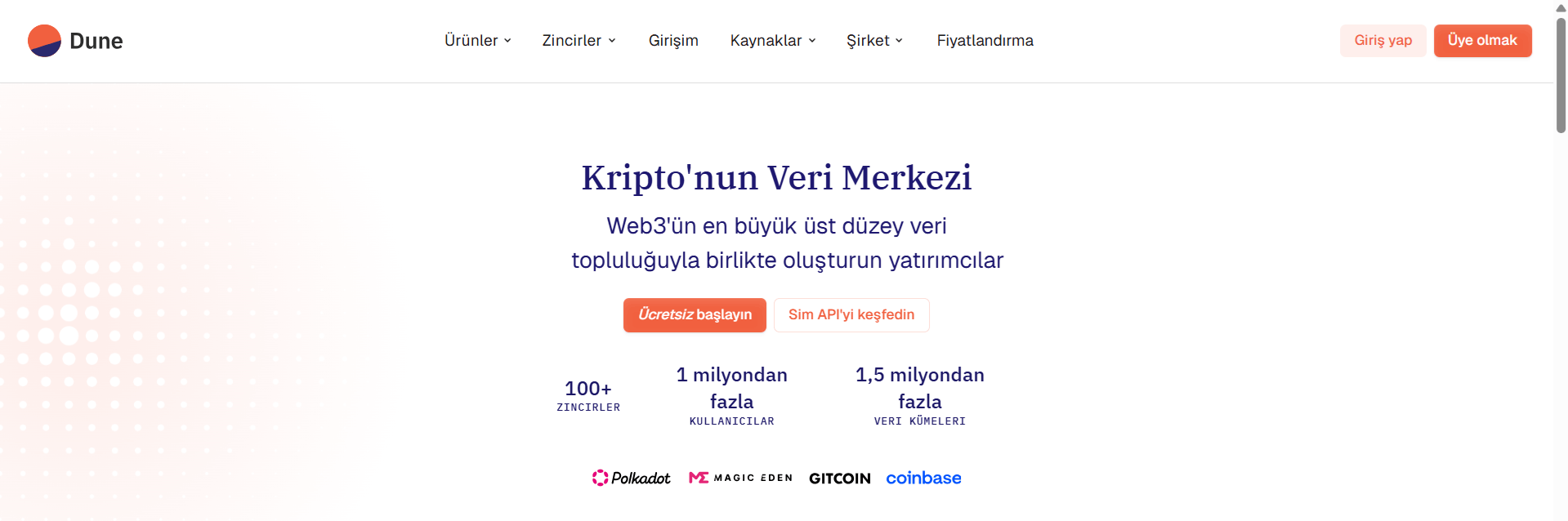Click the scrollbar up arrow
The image size is (1568, 521).
click(1559, 8)
